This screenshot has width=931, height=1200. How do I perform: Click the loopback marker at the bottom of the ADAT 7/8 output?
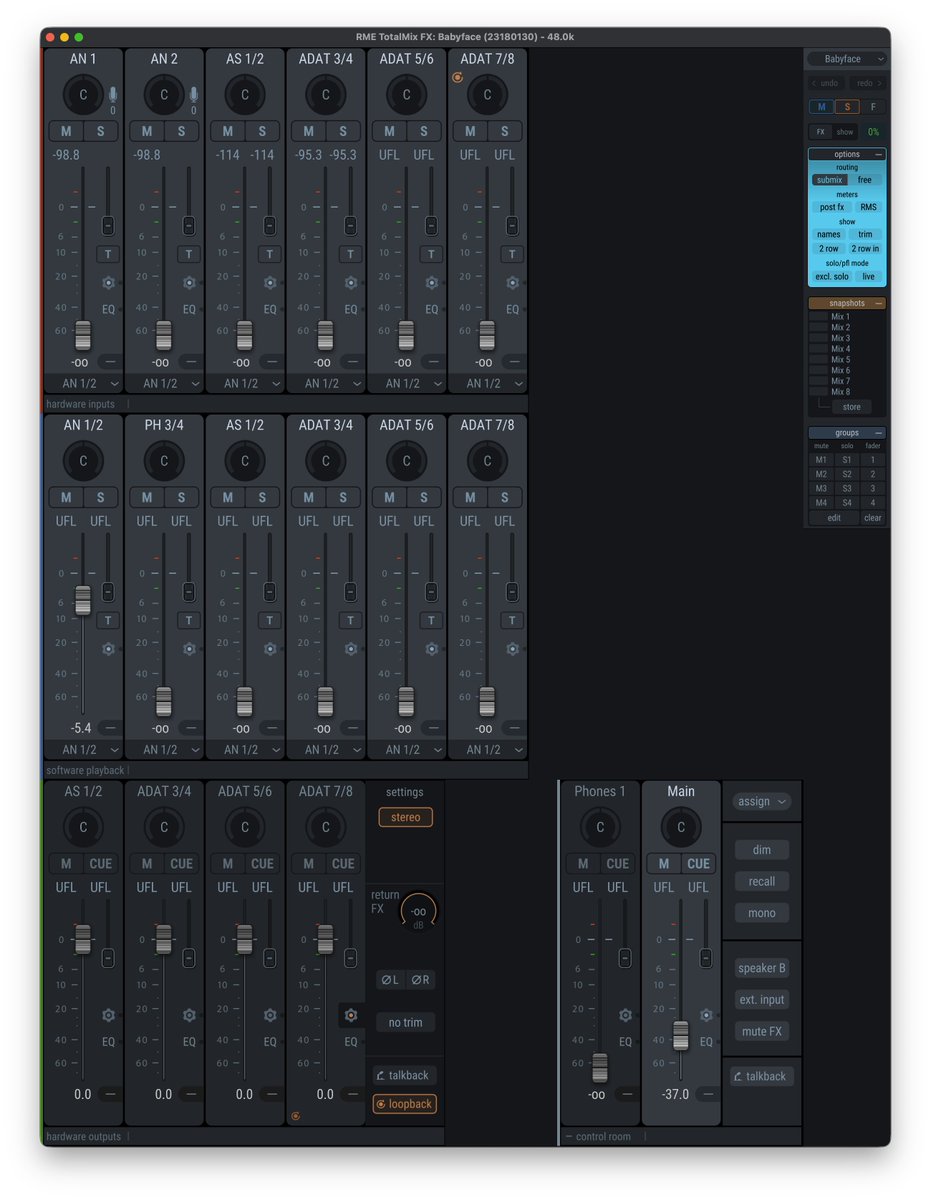tap(295, 1116)
